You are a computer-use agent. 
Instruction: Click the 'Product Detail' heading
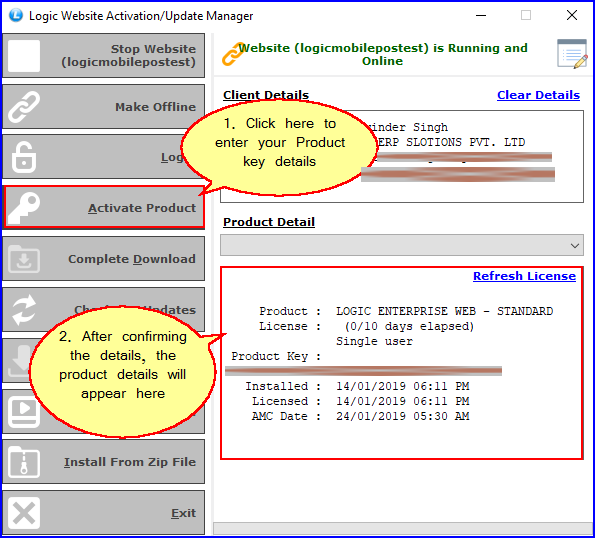point(269,222)
